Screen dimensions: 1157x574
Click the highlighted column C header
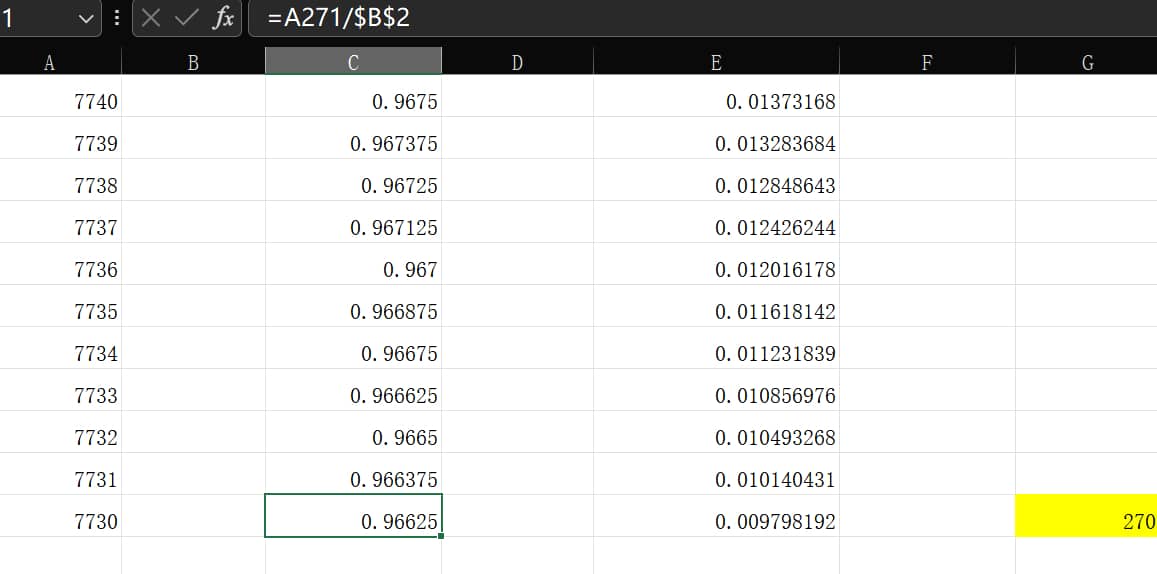353,63
